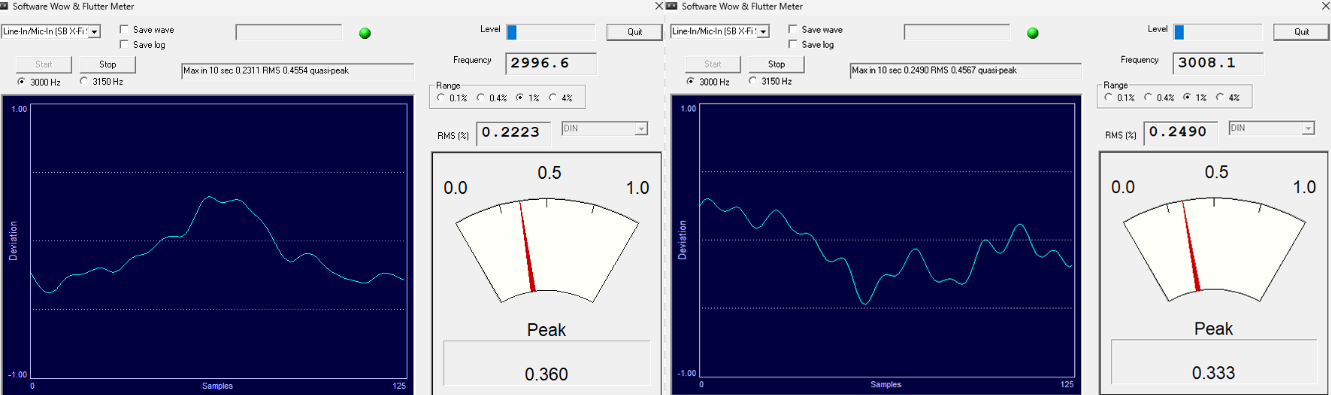Screen dimensions: 1331x395
Task: Choose 1% range in right window
Action: point(1188,97)
